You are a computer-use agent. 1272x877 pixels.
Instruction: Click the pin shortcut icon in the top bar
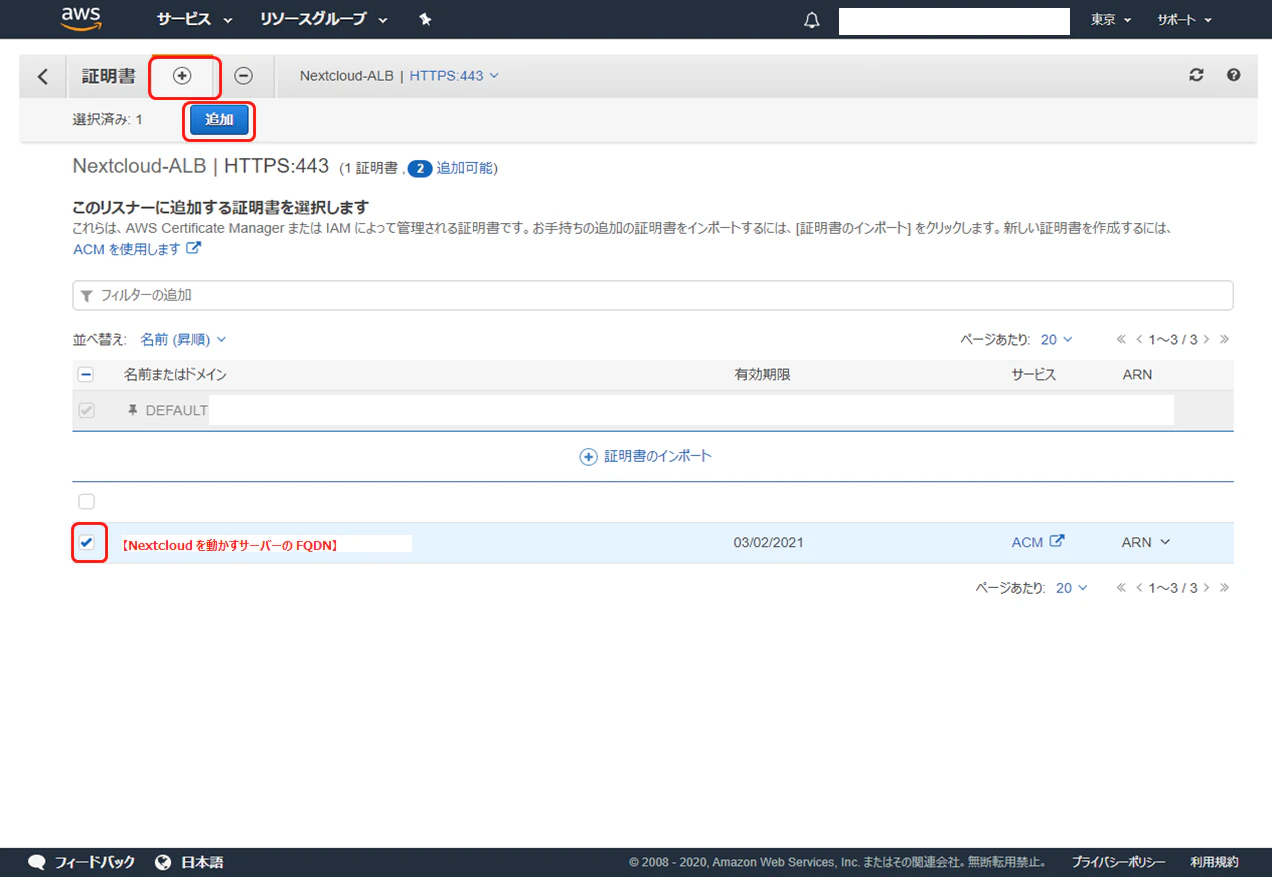point(425,20)
